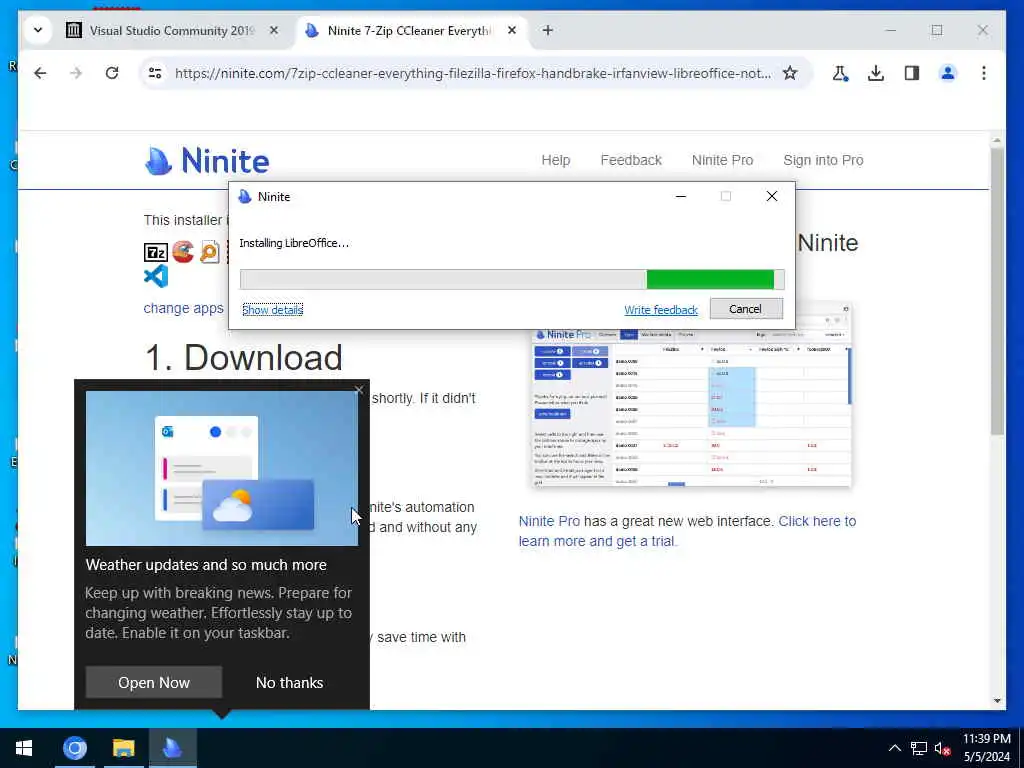Screen dimensions: 1024x768
Task: Cancel the Ninite installation
Action: pos(746,309)
